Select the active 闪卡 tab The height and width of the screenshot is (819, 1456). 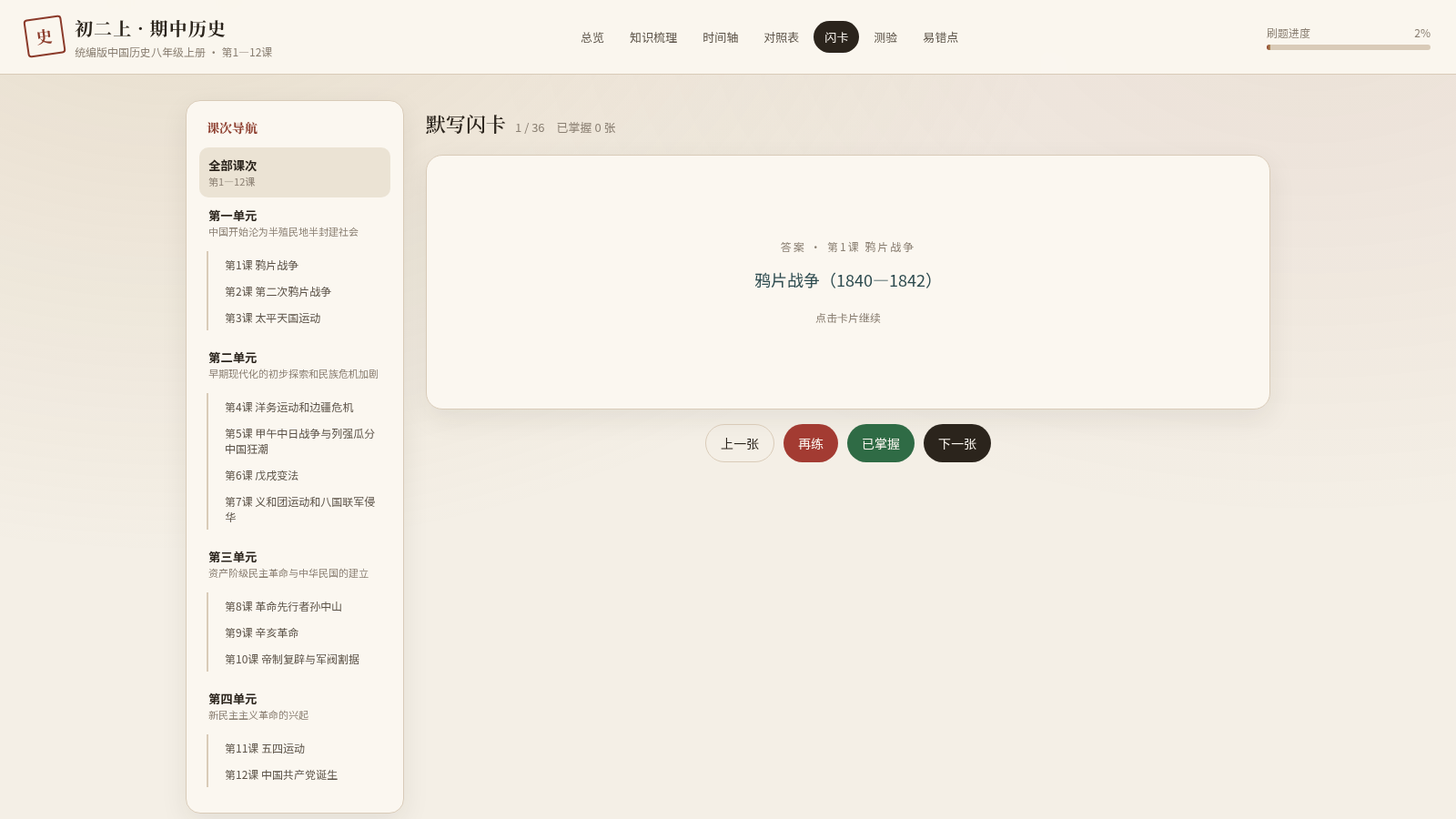click(x=836, y=37)
